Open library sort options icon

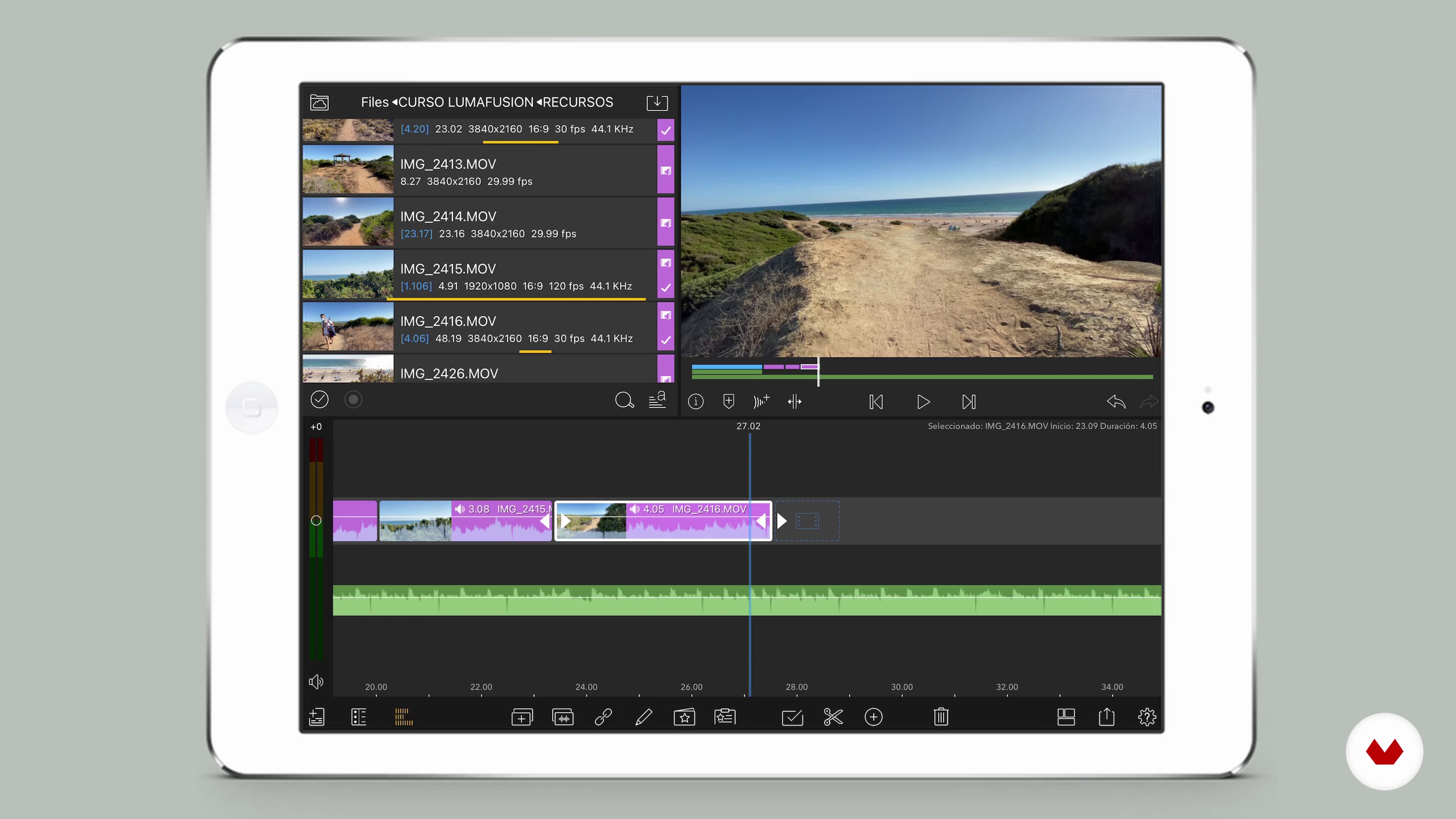pos(657,400)
